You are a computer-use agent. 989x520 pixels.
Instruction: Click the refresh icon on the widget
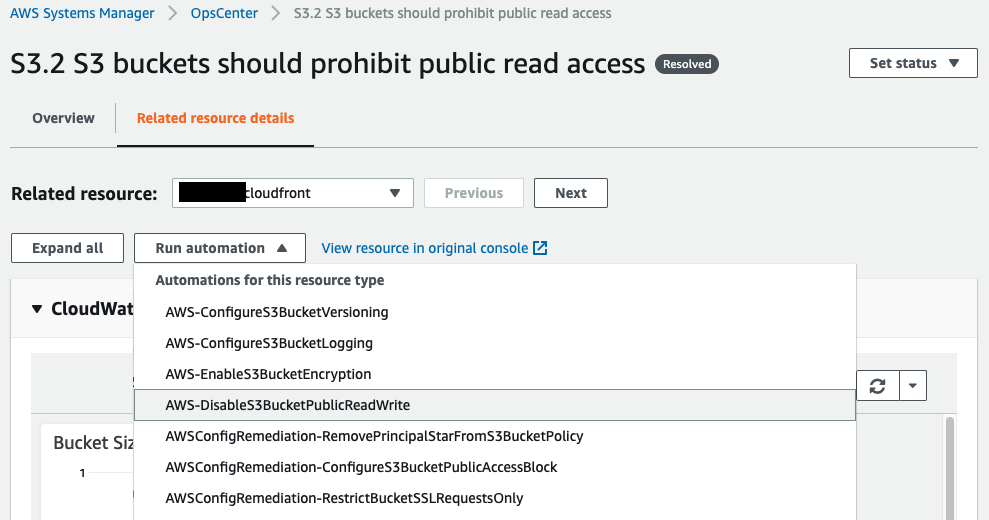(x=877, y=386)
